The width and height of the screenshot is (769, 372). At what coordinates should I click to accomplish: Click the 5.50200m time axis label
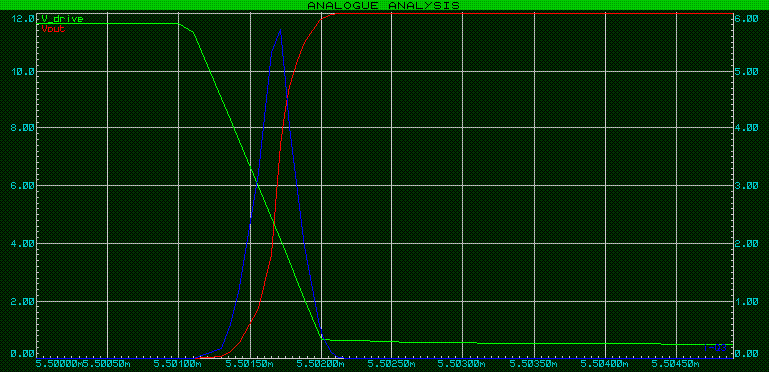(x=320, y=365)
